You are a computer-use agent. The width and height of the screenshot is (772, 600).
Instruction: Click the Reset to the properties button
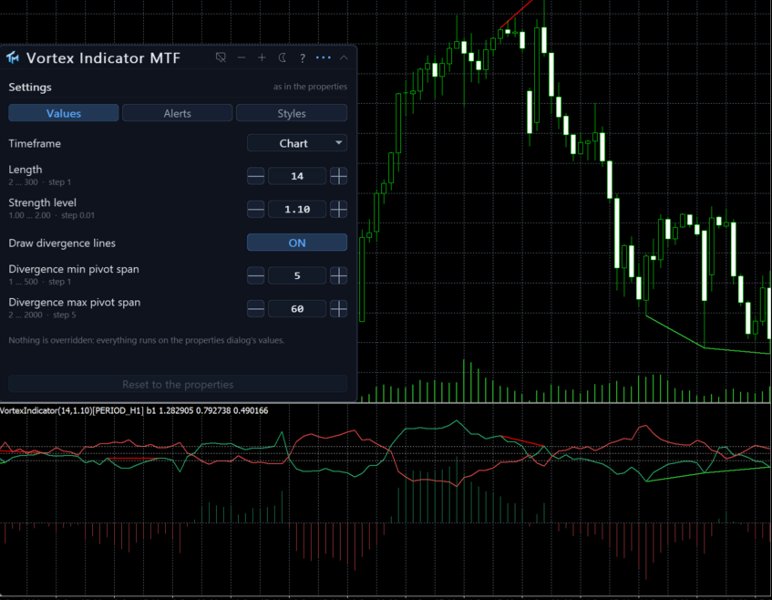point(178,384)
